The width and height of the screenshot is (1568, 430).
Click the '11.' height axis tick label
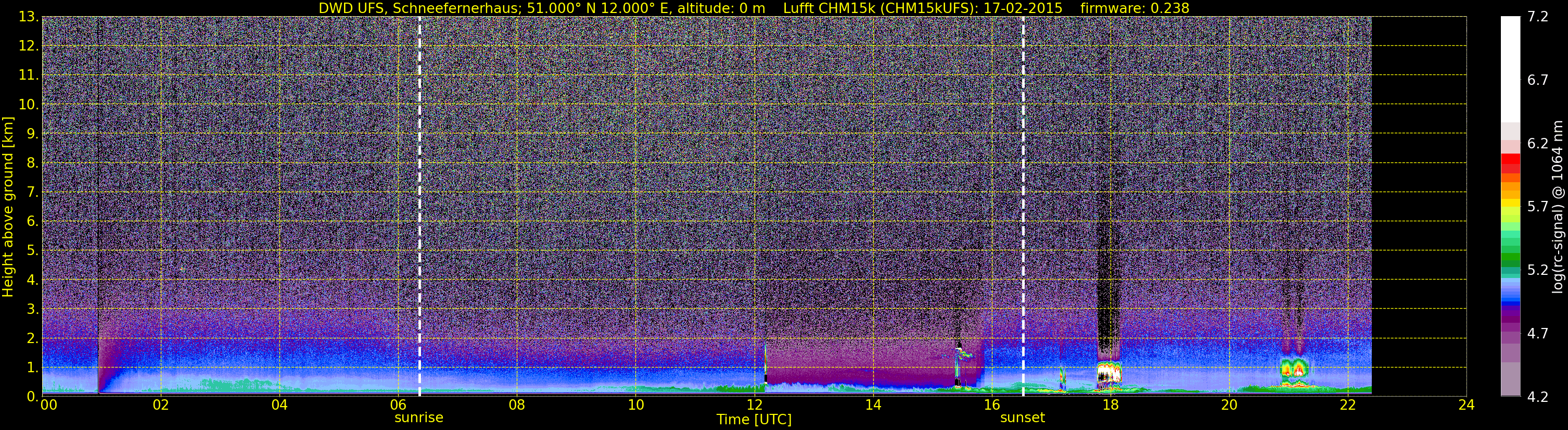(28, 75)
